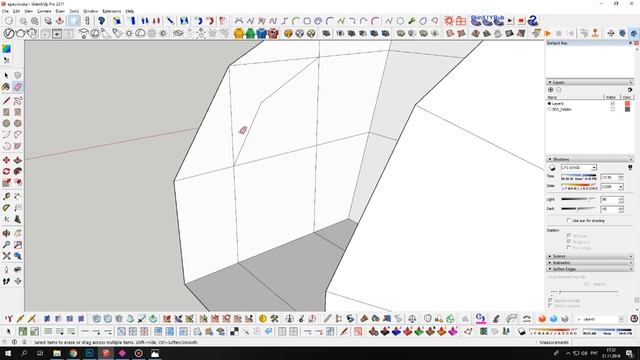The image size is (640, 360).
Task: Click the shadow Time slider
Action: click(x=578, y=176)
